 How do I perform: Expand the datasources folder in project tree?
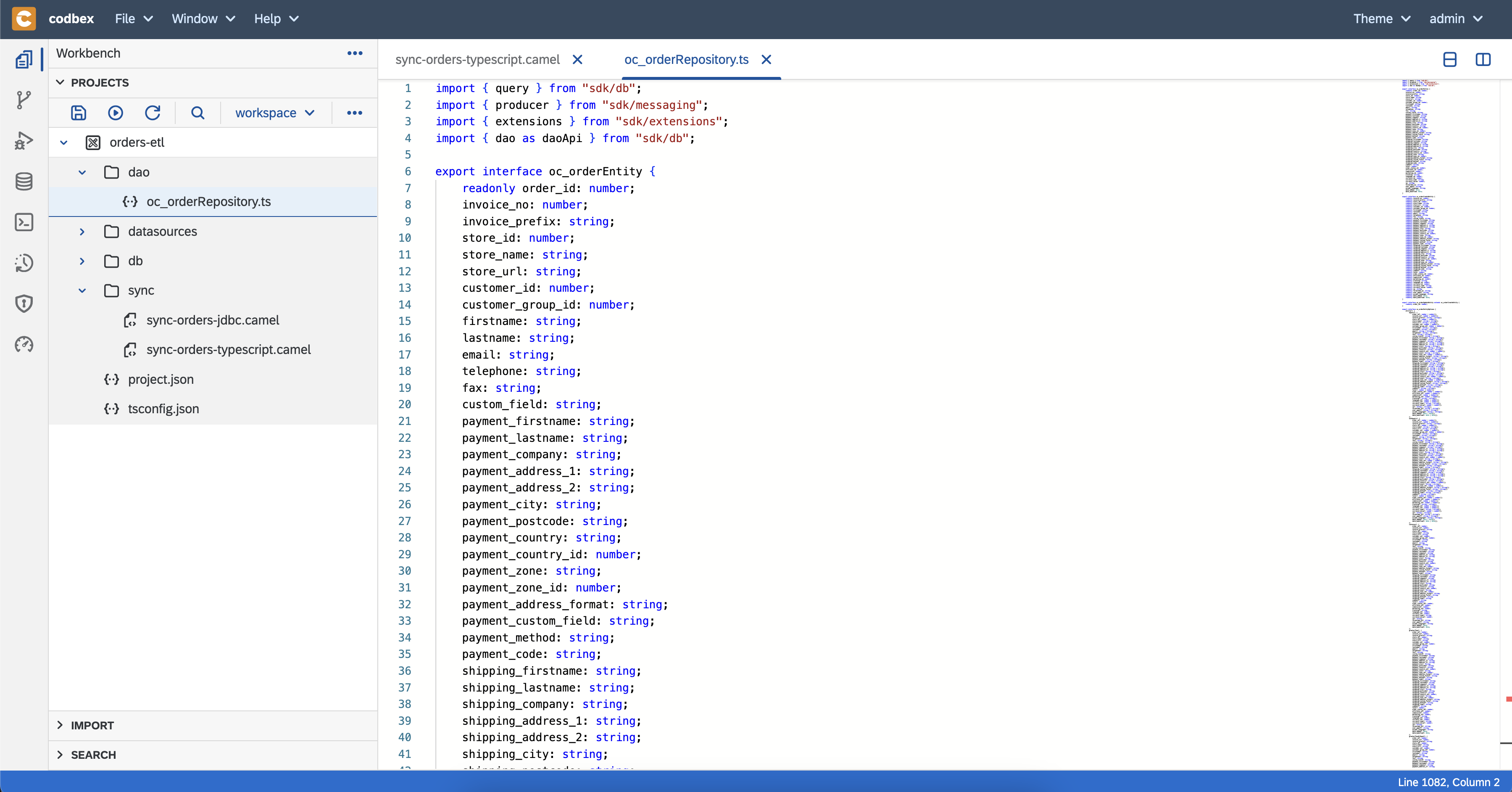click(82, 231)
